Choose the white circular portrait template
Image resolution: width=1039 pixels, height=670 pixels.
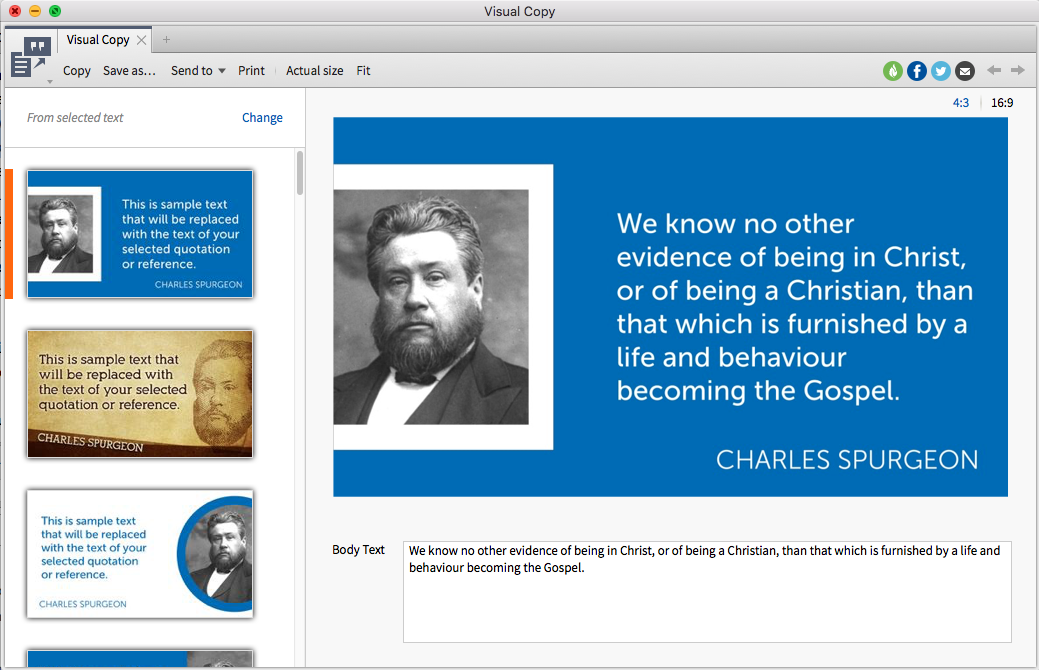[140, 554]
